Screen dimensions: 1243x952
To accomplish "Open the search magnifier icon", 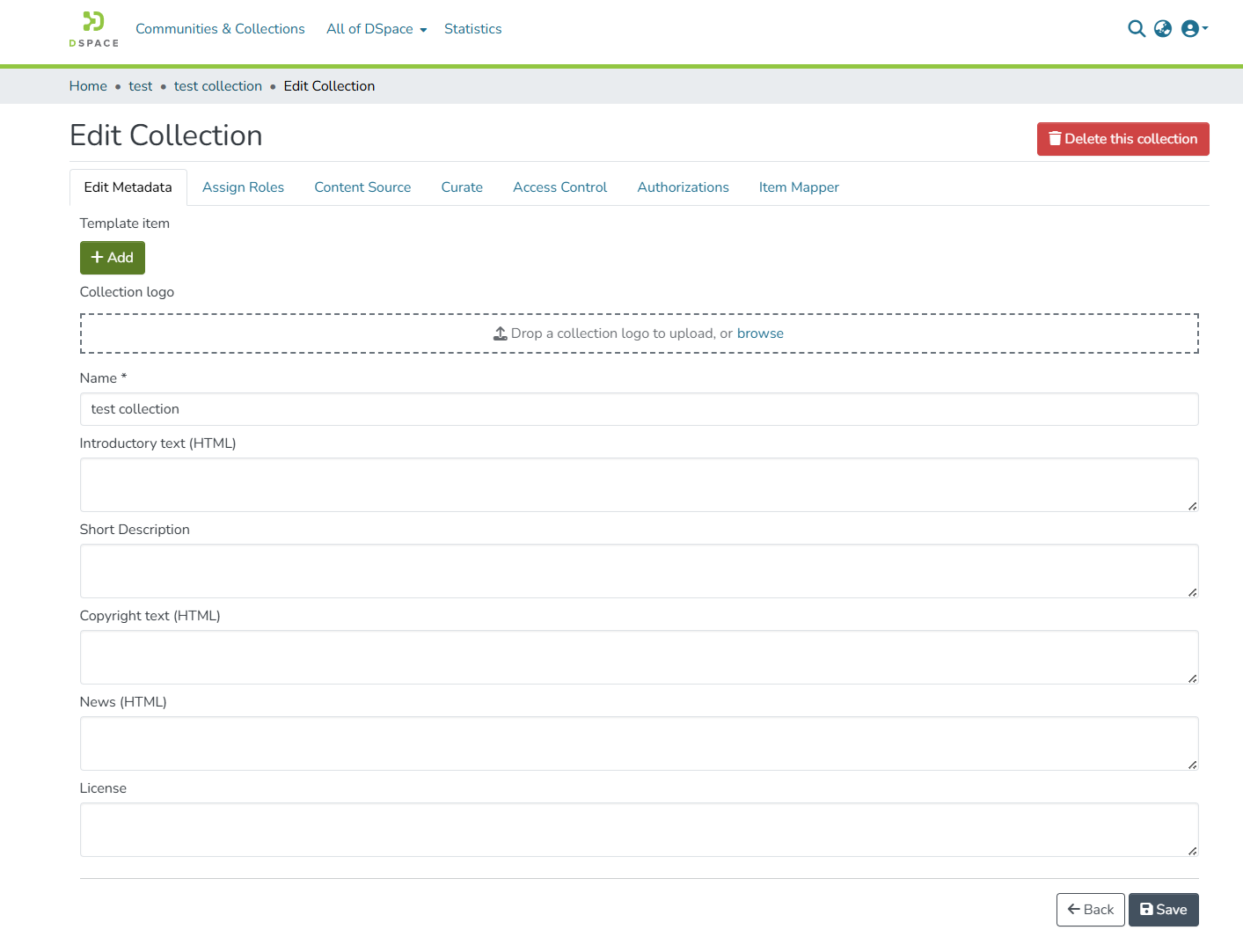I will click(1136, 29).
